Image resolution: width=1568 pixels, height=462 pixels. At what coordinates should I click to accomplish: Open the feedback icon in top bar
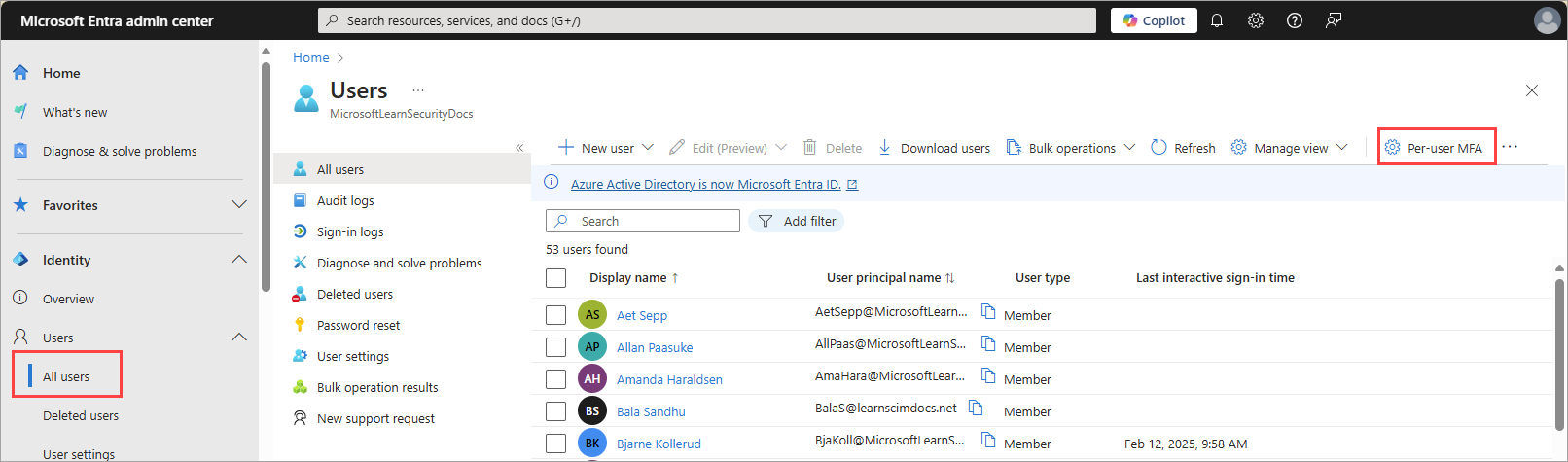point(1334,20)
